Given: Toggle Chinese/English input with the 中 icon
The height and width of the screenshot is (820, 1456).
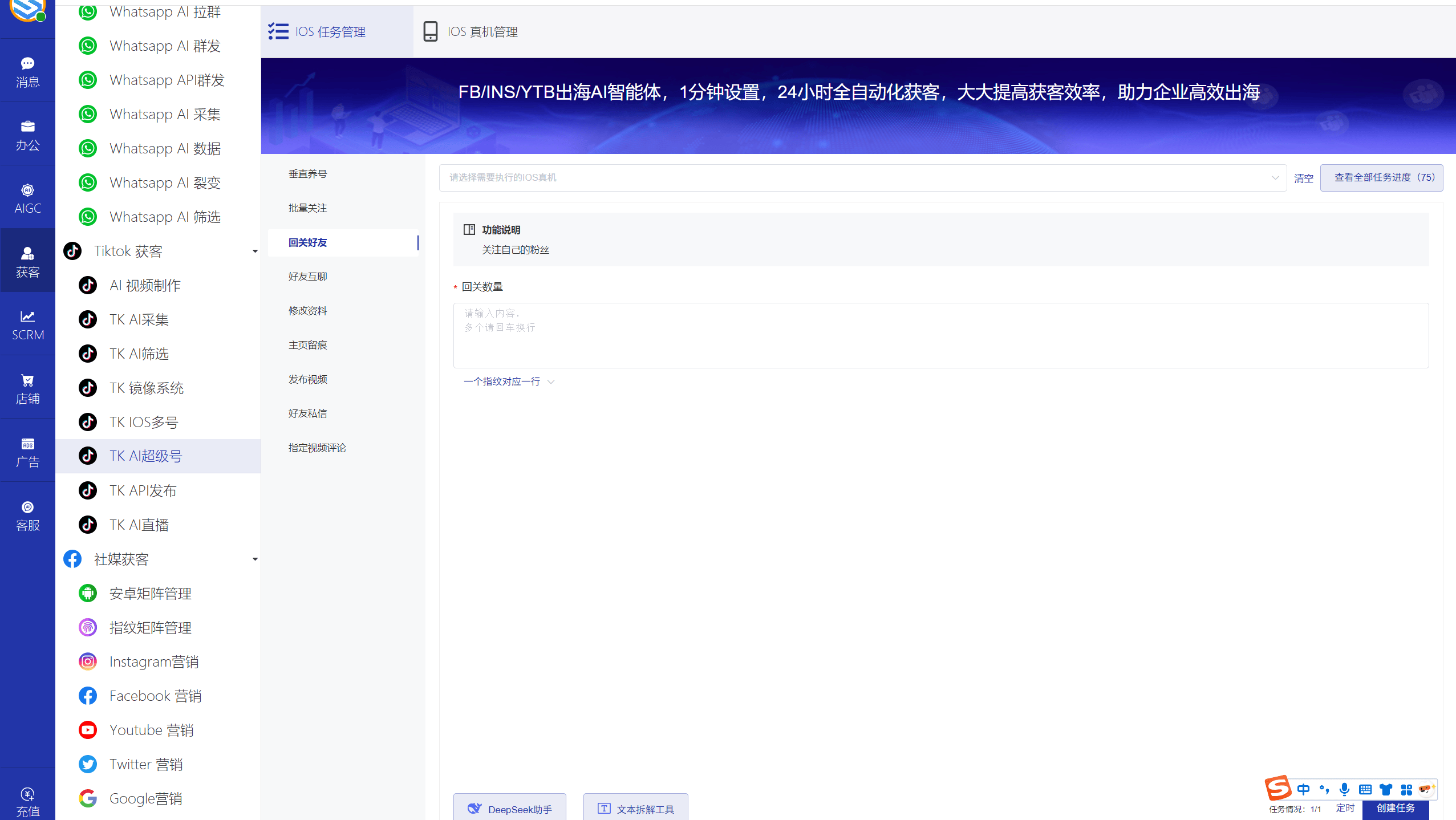Looking at the screenshot, I should pyautogui.click(x=1303, y=789).
